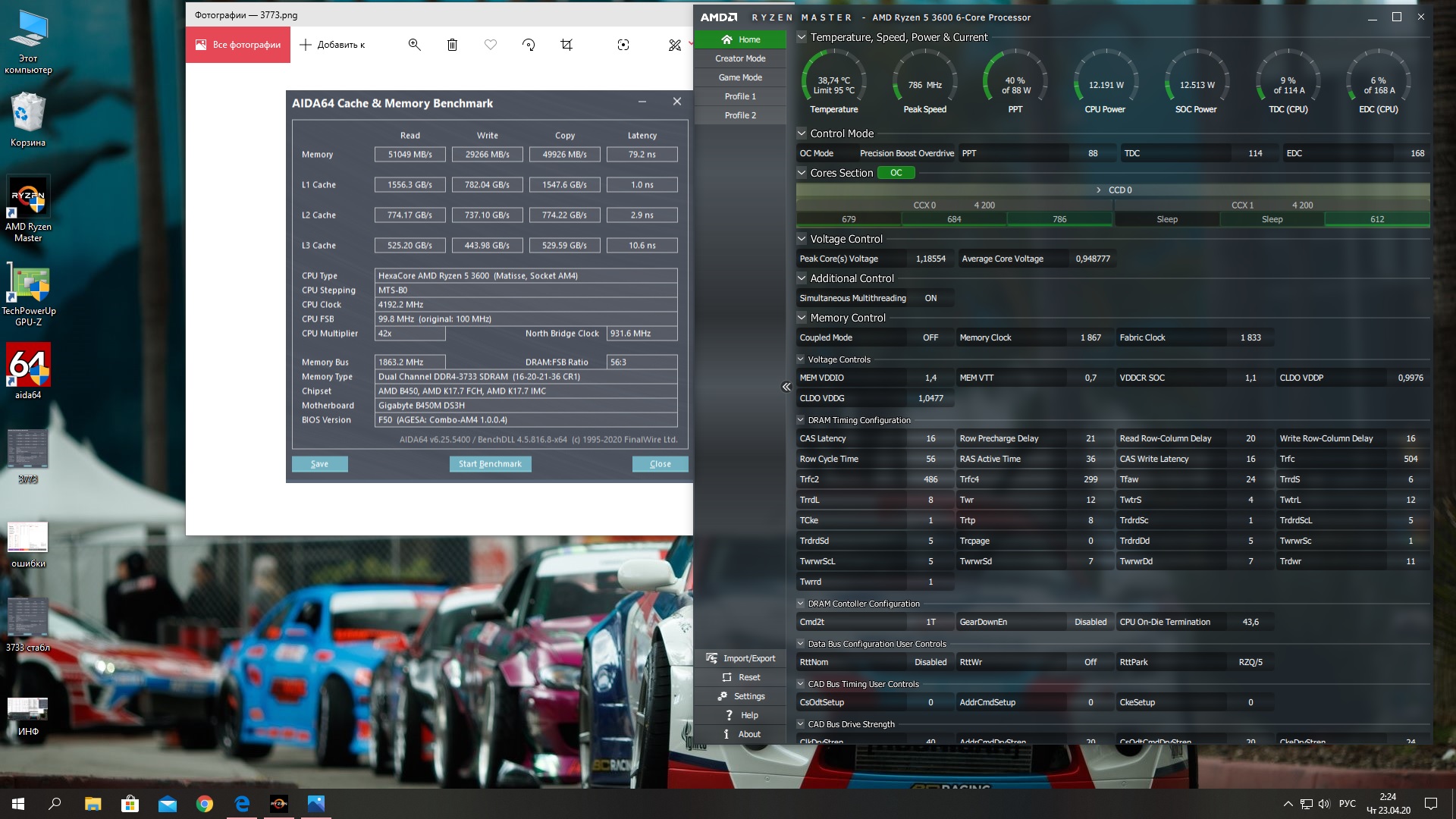1456x819 pixels.
Task: Open Ryzen Master Settings
Action: [740, 696]
